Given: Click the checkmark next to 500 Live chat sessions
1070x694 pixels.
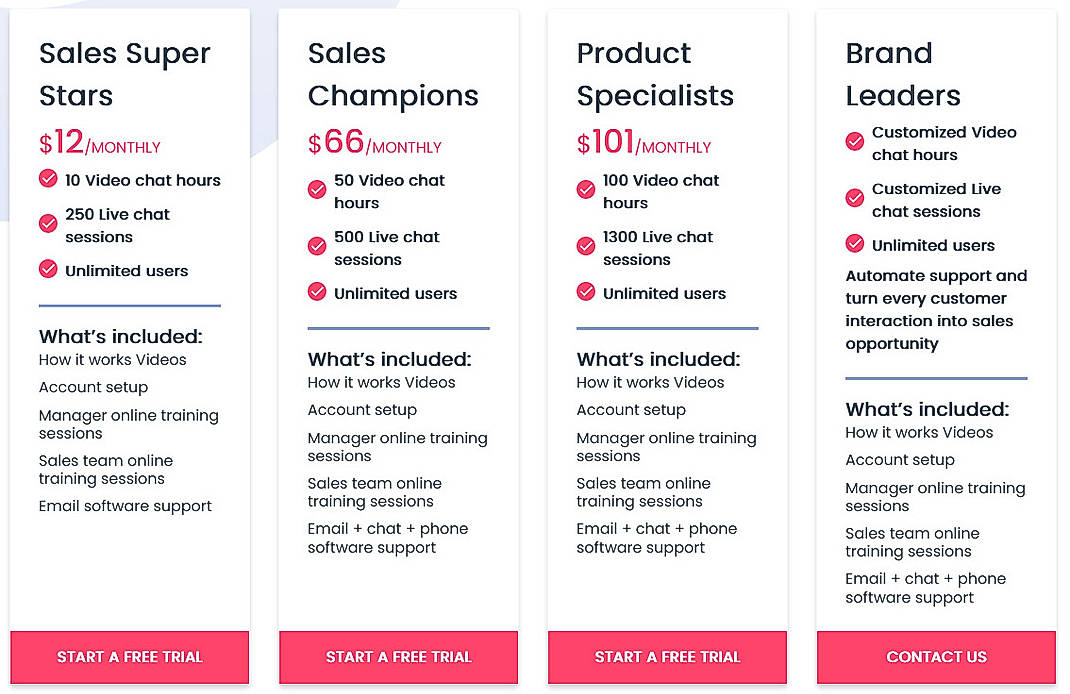Looking at the screenshot, I should click(317, 247).
